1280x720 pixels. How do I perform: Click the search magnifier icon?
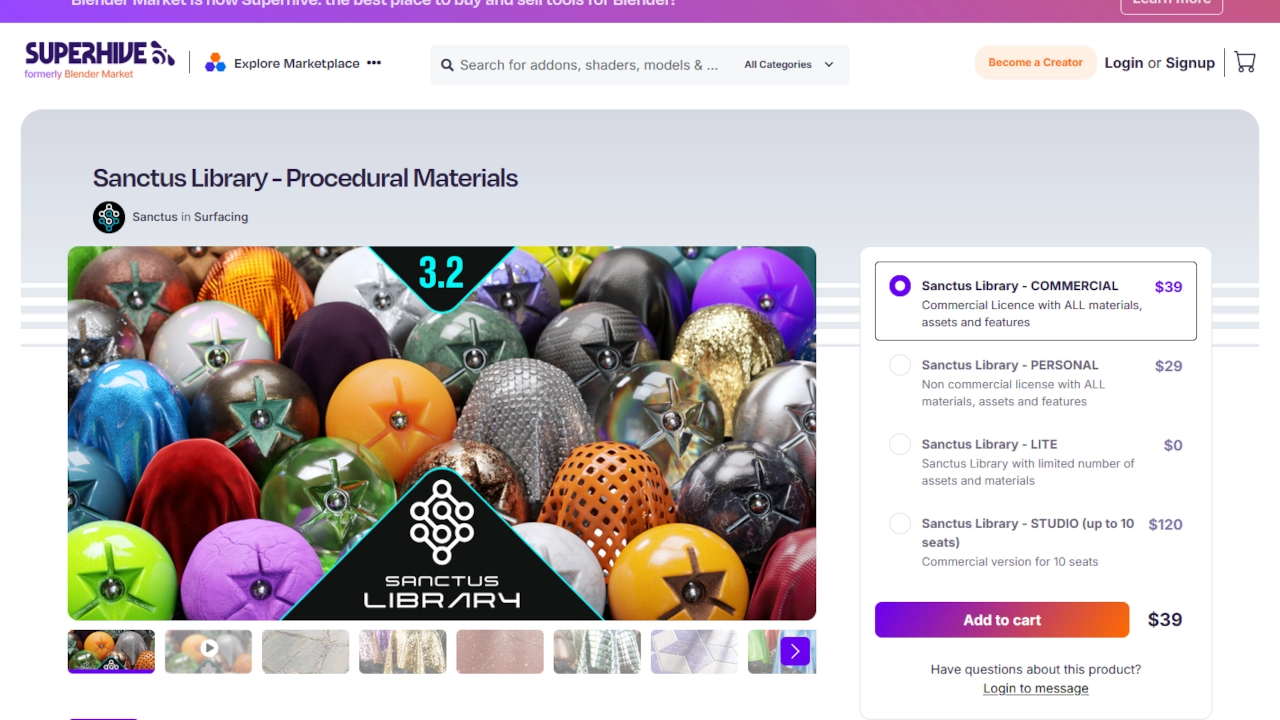pos(447,65)
